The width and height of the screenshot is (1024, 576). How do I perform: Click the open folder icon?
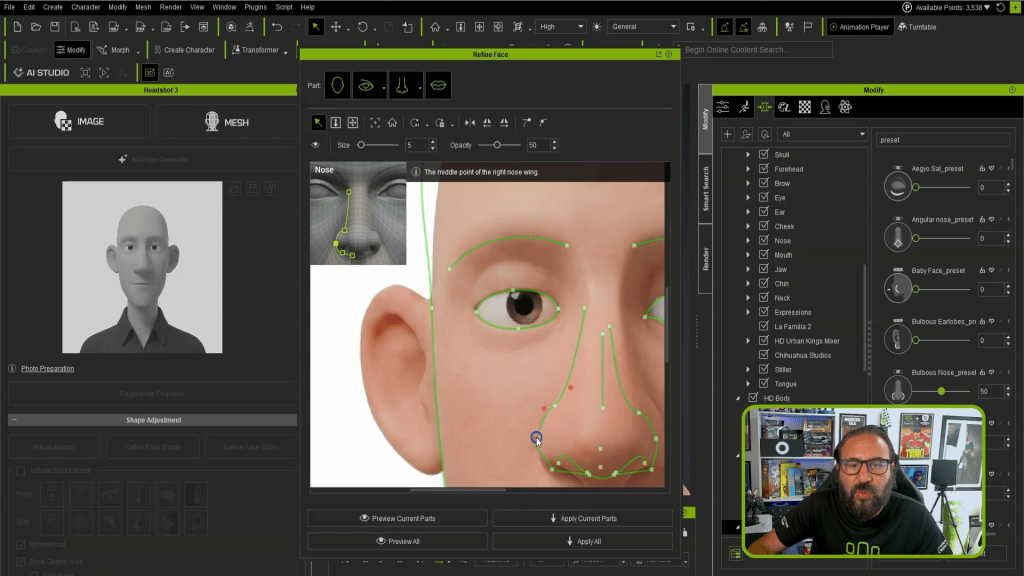(36, 27)
